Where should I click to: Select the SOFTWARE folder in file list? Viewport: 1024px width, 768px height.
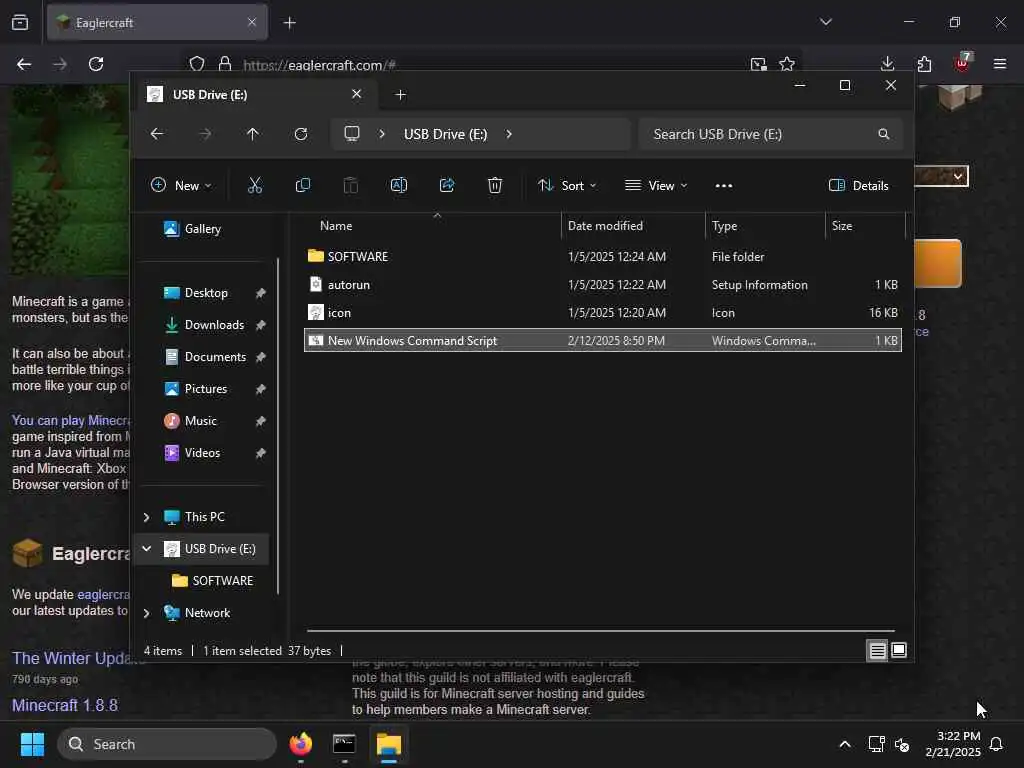coord(602,257)
